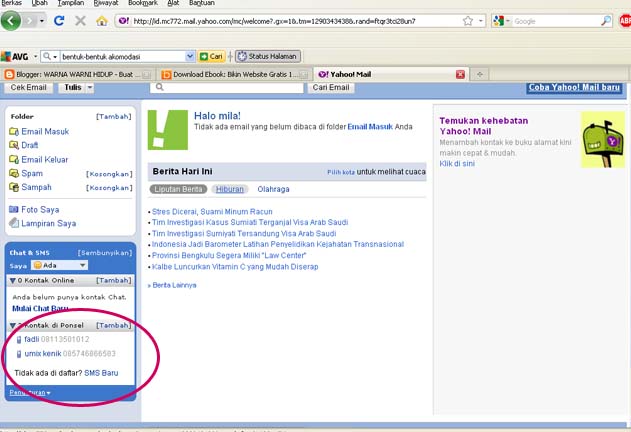Viewport: 631px width, 432px height.
Task: Click the Sampah trash folder icon
Action: (x=14, y=187)
